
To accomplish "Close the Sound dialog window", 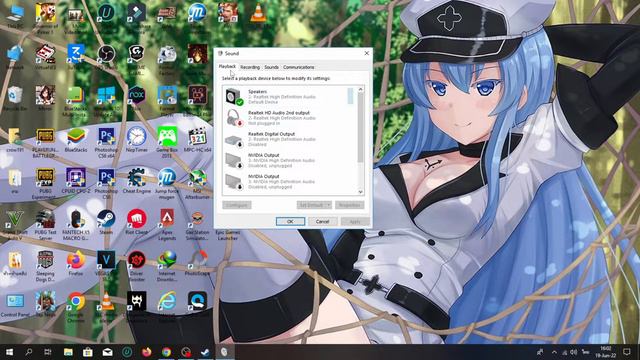I will pyautogui.click(x=367, y=53).
